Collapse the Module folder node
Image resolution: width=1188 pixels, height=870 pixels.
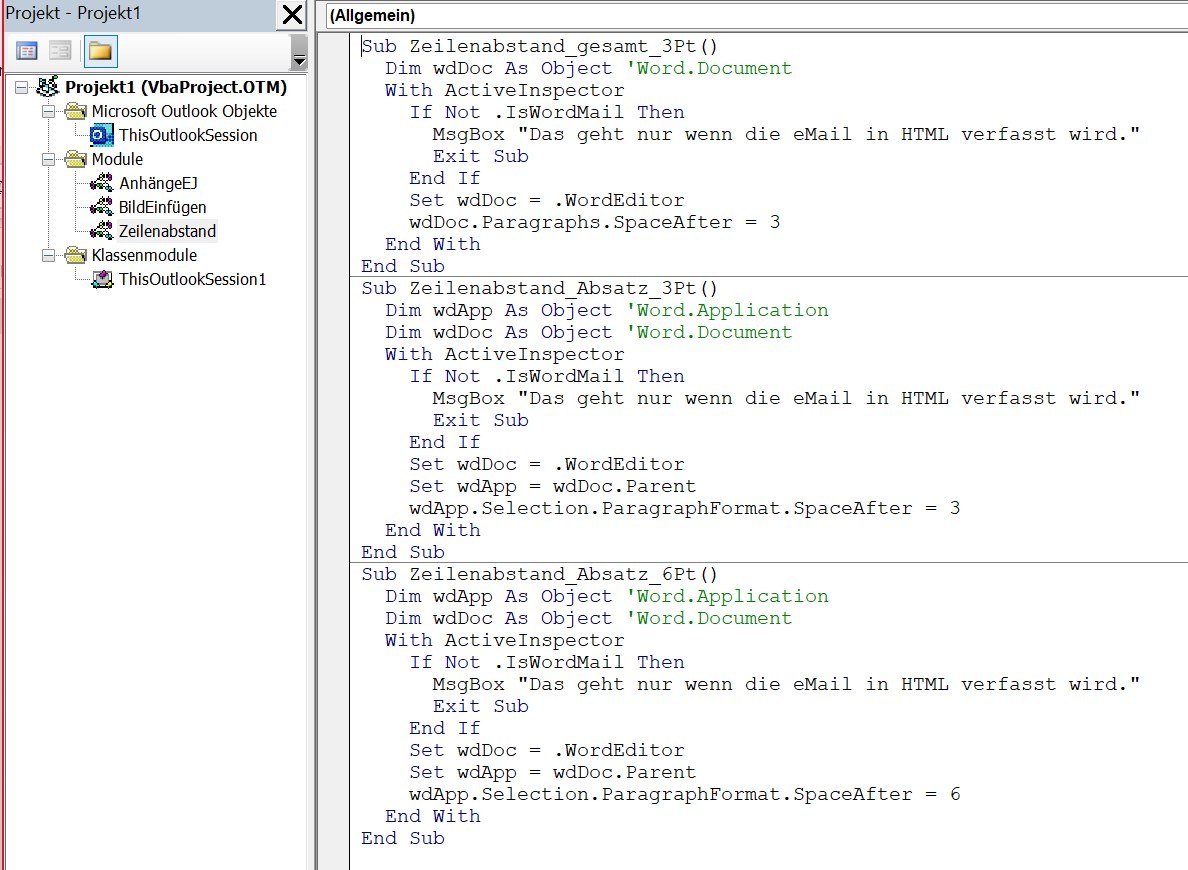48,159
